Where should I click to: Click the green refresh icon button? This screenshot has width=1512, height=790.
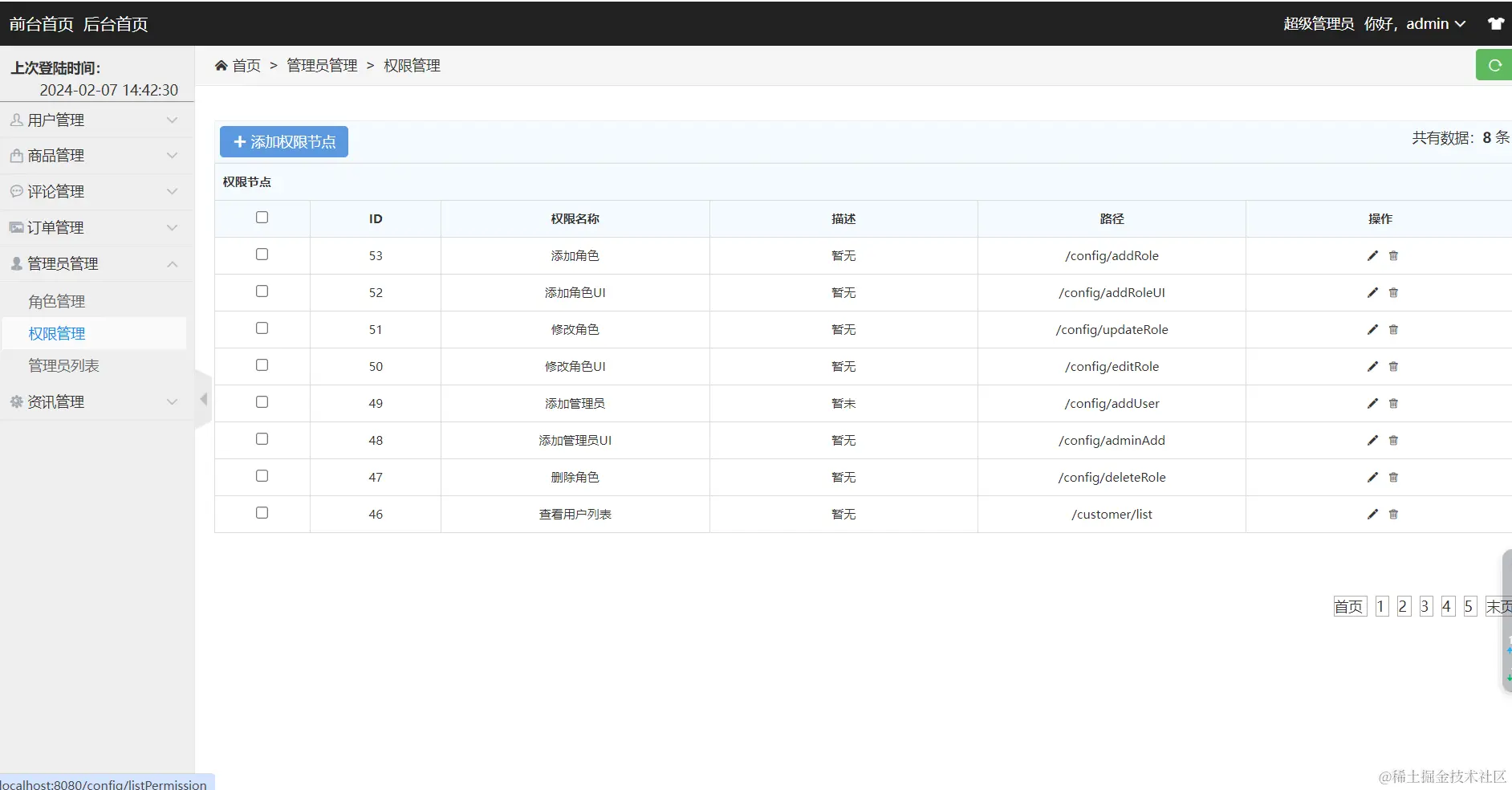[1494, 65]
